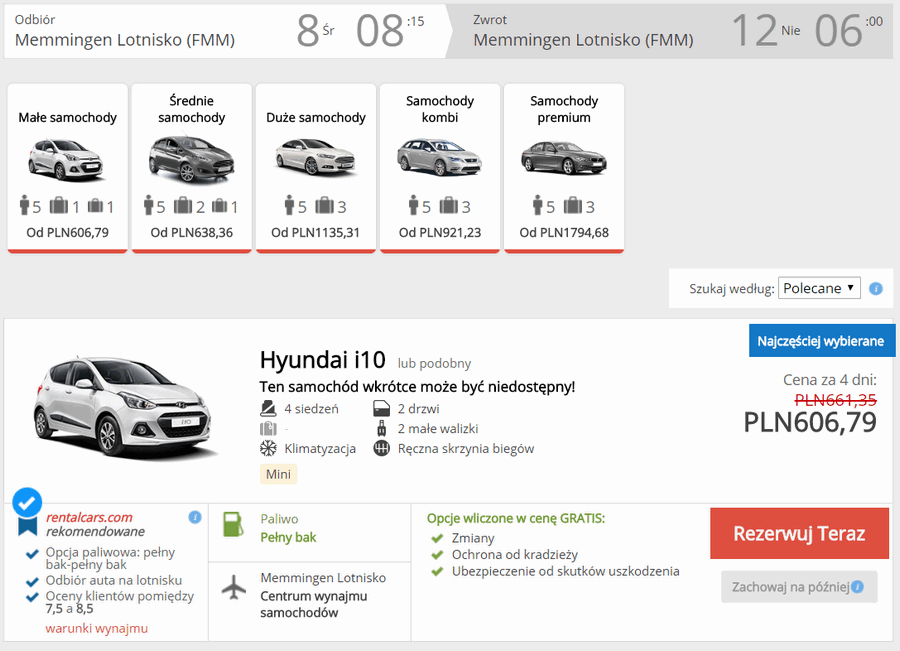Click the door icon for 2 drzwi
The image size is (900, 651).
(x=382, y=409)
